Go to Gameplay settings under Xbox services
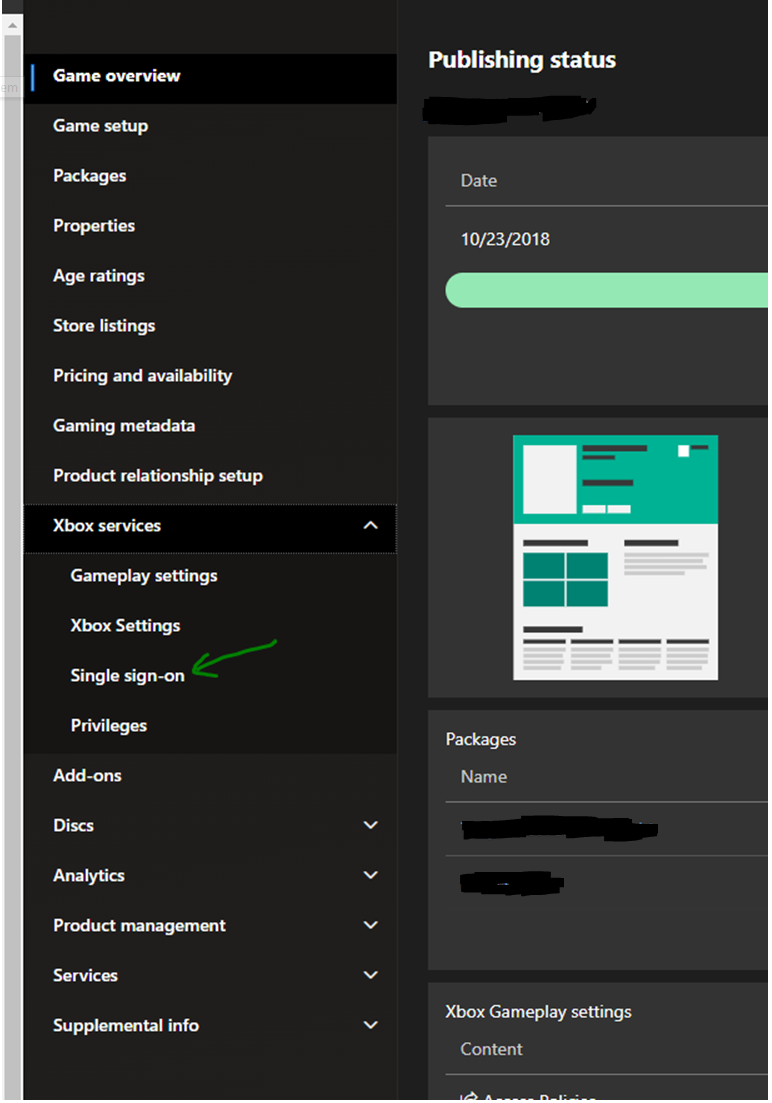Viewport: 772px width, 1103px height. (x=143, y=576)
